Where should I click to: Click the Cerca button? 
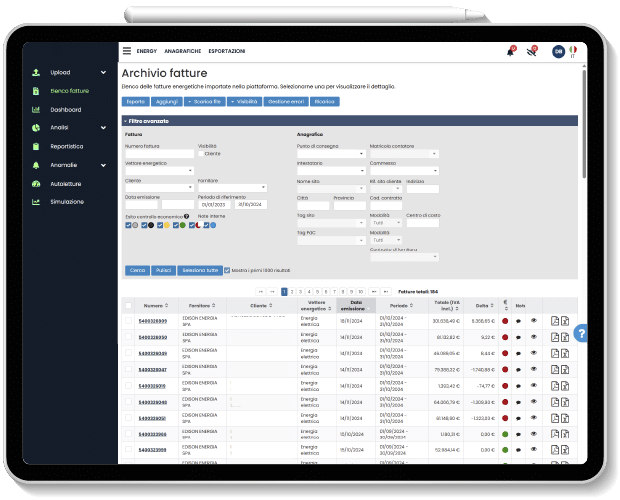pos(136,270)
